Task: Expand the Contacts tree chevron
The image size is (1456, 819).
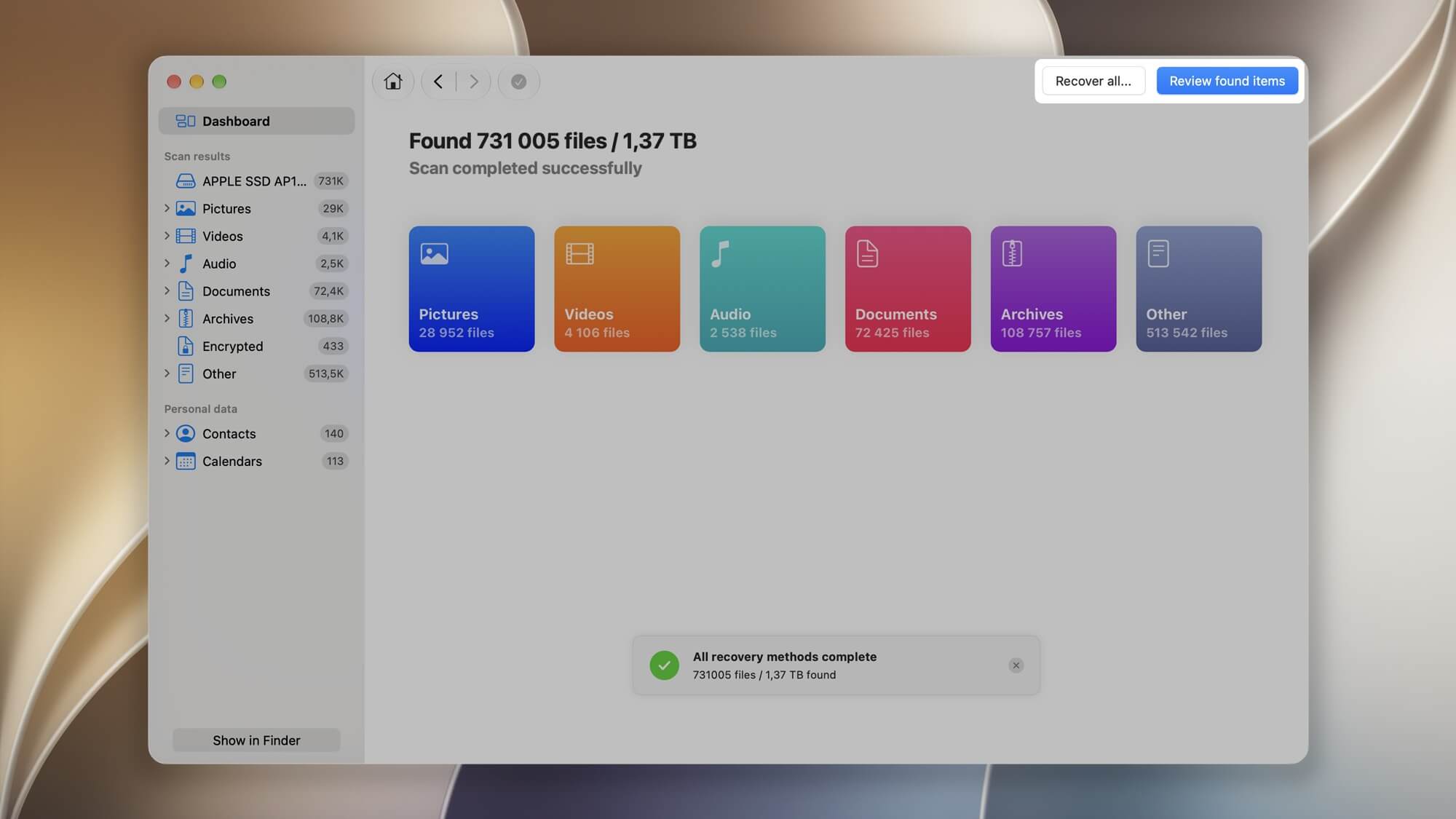Action: point(167,434)
